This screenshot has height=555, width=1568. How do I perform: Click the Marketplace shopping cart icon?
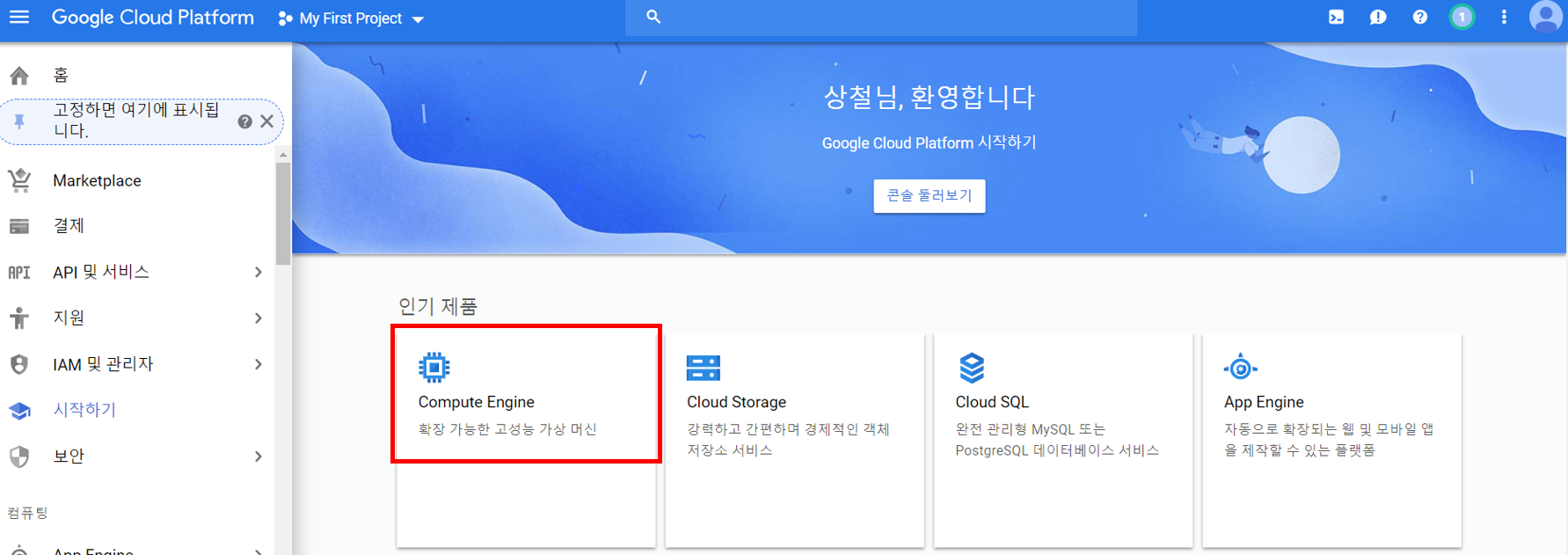pos(19,180)
